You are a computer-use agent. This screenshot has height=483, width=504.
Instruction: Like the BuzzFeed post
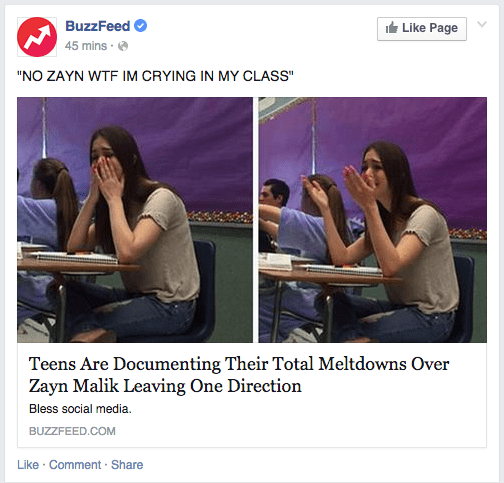[x=28, y=465]
